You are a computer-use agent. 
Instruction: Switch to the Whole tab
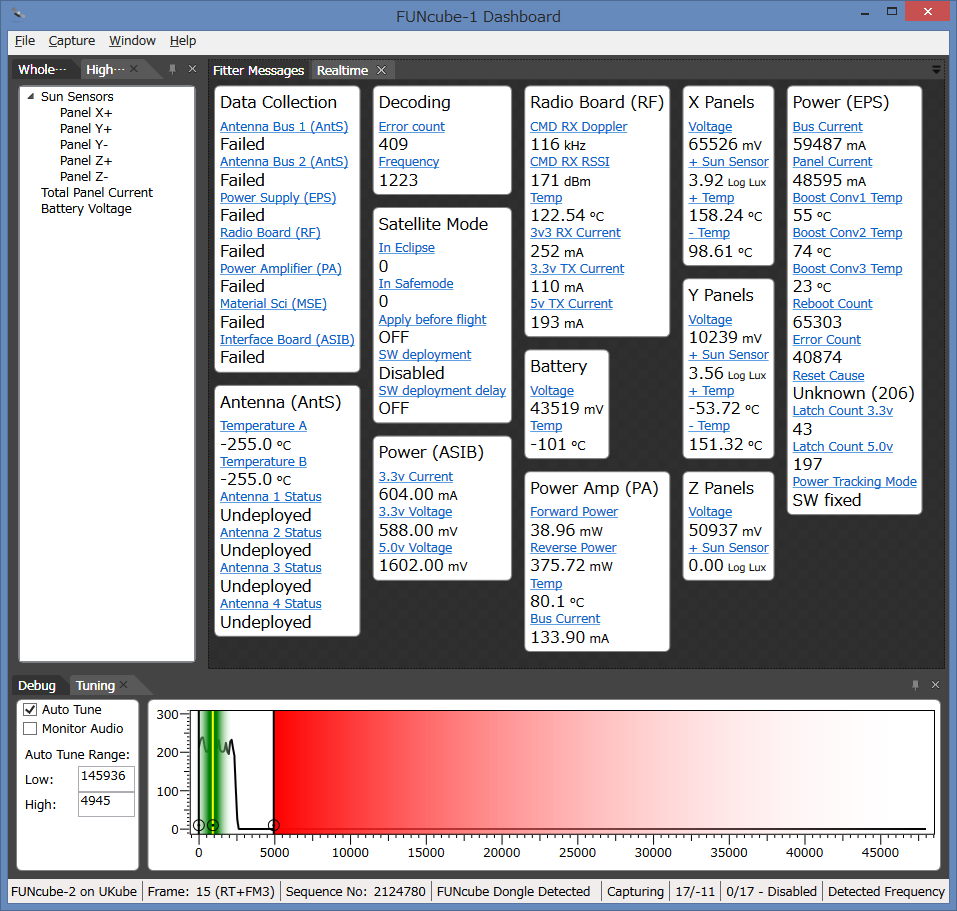tap(42, 70)
